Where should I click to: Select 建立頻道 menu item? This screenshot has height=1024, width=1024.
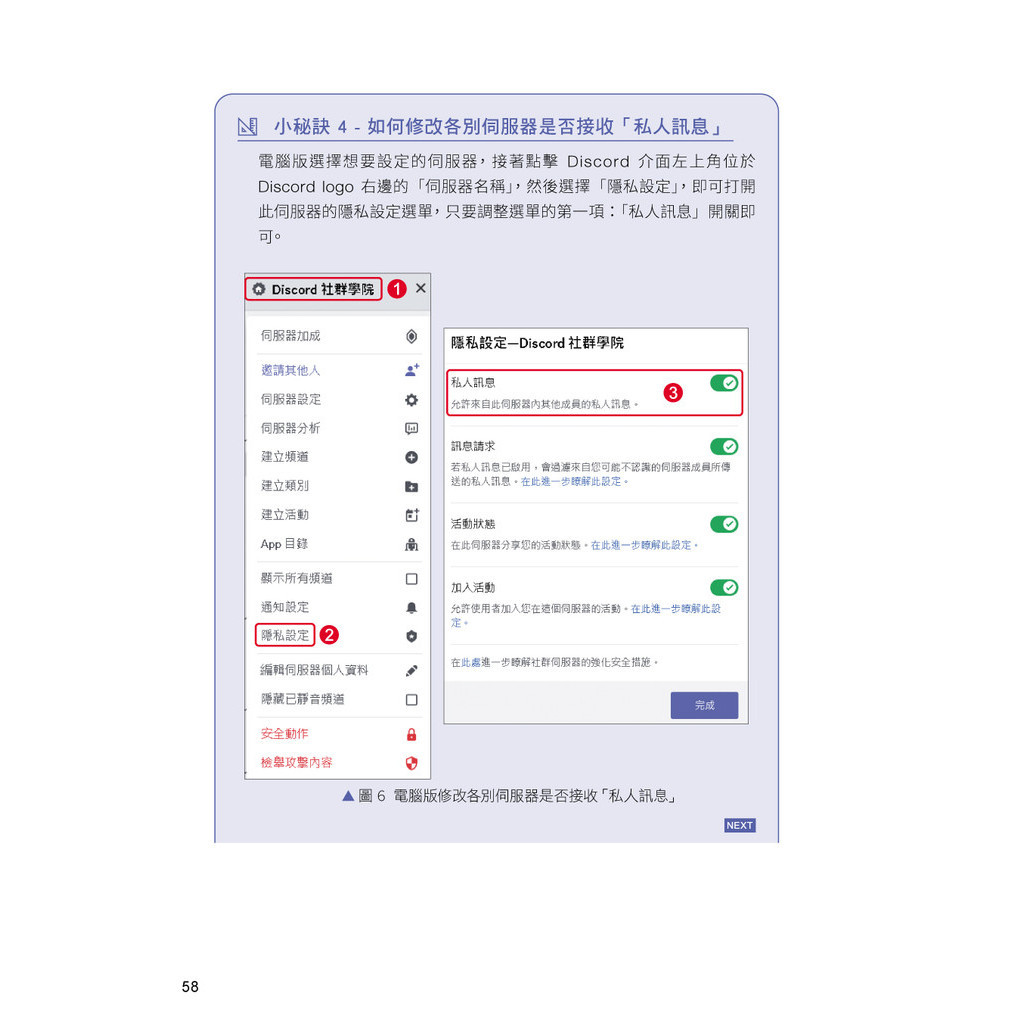pyautogui.click(x=338, y=457)
